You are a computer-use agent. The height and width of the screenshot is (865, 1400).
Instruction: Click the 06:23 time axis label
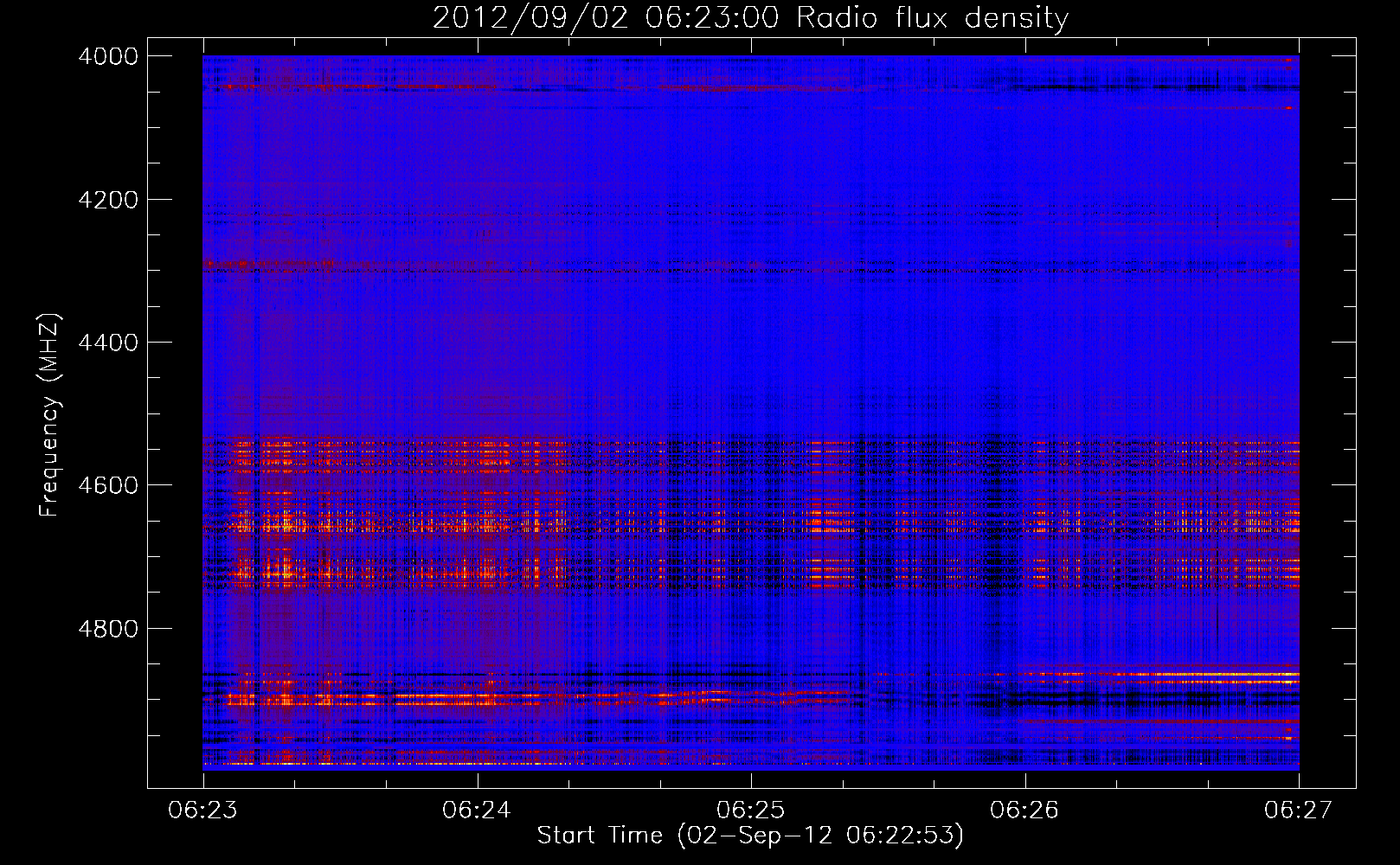[x=202, y=810]
